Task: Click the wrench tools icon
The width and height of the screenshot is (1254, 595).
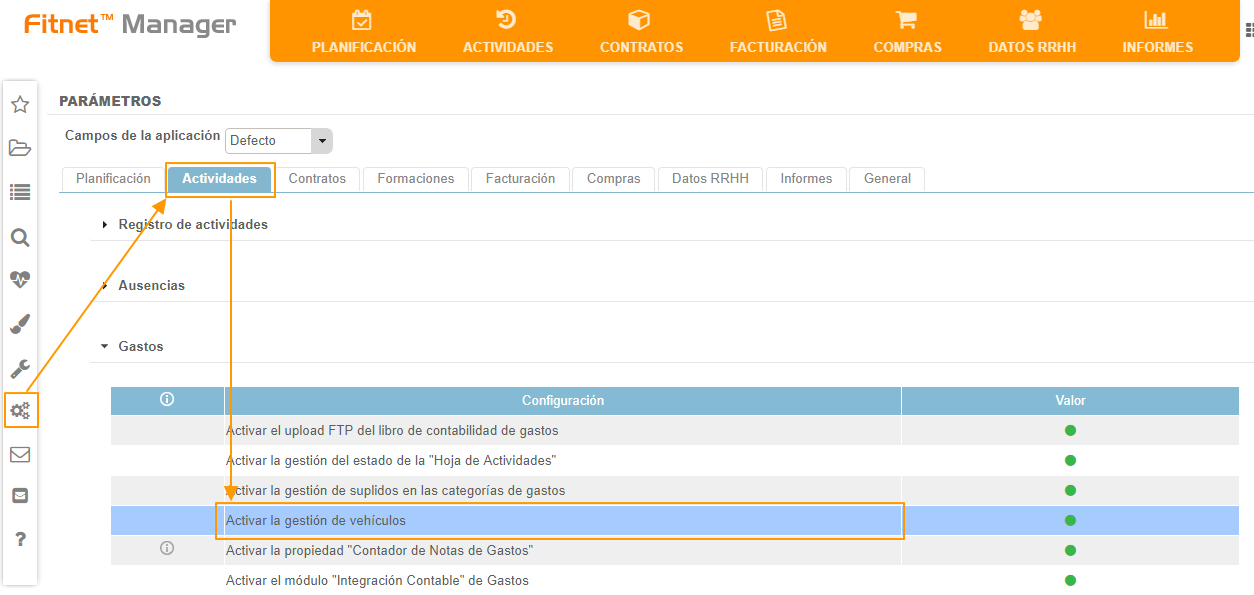Action: pos(19,368)
